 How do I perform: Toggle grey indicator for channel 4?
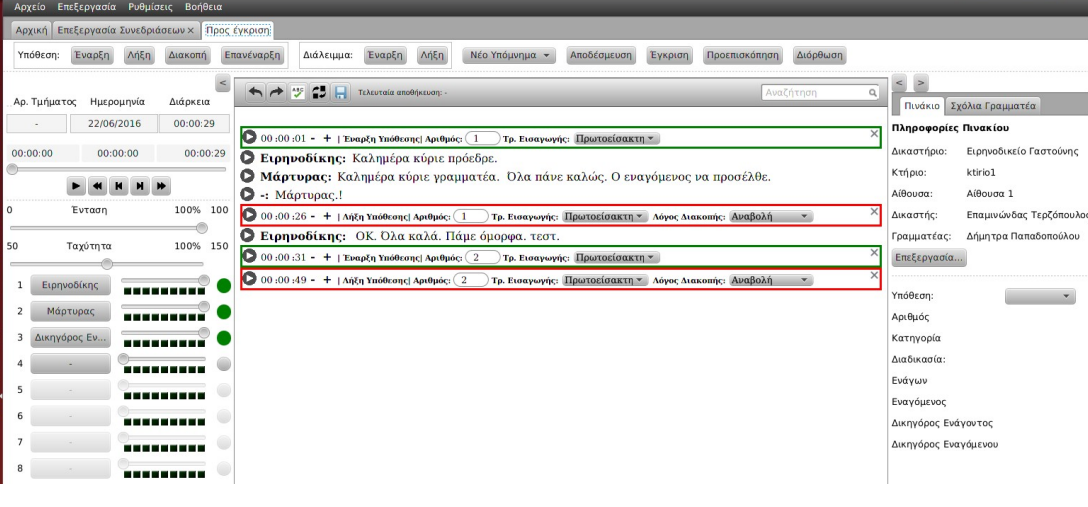tap(224, 364)
